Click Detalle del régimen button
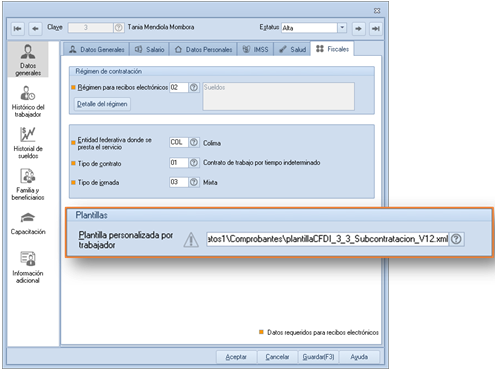The image size is (495, 371). [x=102, y=104]
